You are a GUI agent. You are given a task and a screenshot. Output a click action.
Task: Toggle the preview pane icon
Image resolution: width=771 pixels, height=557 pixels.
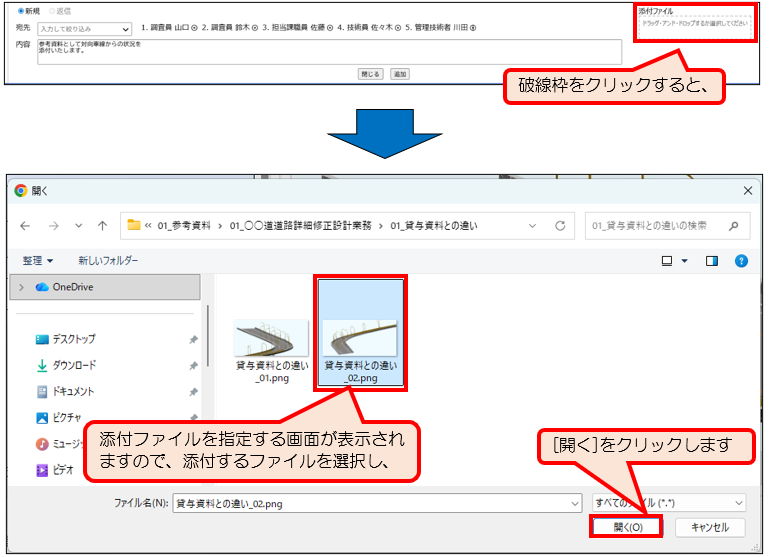(712, 261)
